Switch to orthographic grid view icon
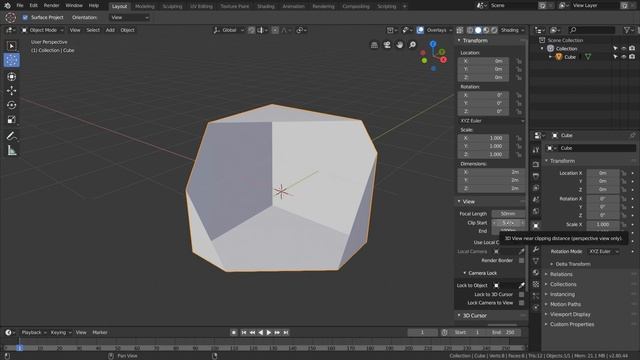This screenshot has height=360, width=640. [374, 45]
